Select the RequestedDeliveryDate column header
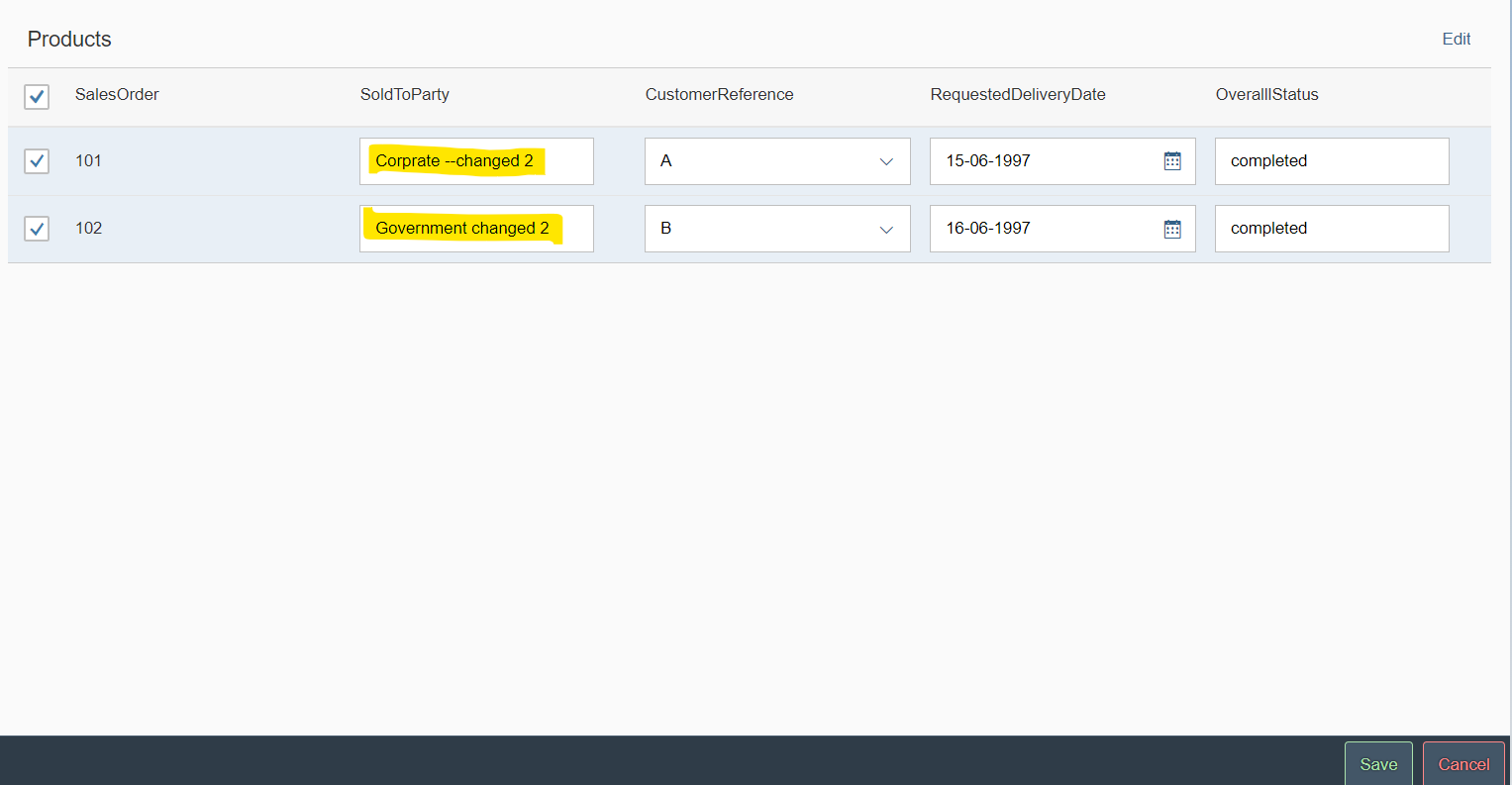The image size is (1512, 785). (x=1017, y=94)
